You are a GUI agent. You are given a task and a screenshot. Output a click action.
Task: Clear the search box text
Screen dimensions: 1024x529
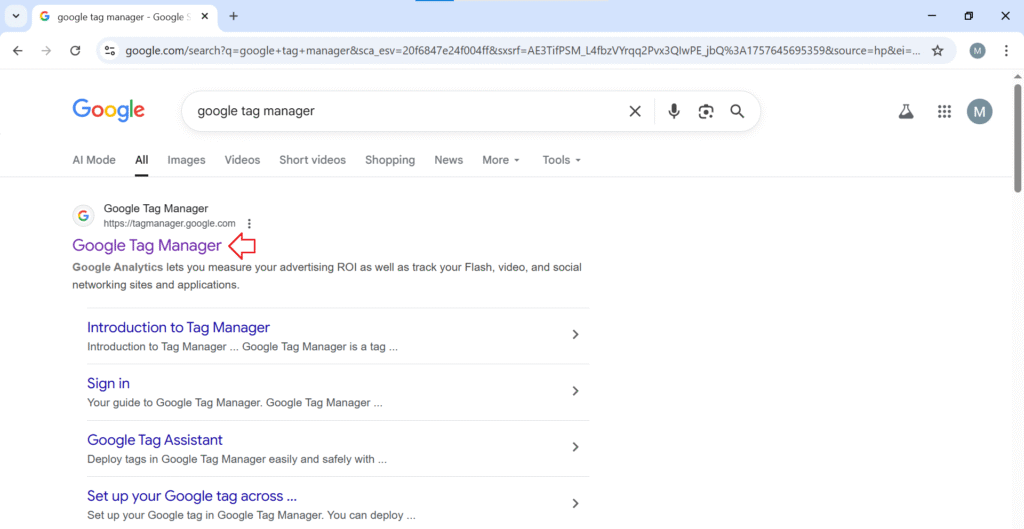635,111
